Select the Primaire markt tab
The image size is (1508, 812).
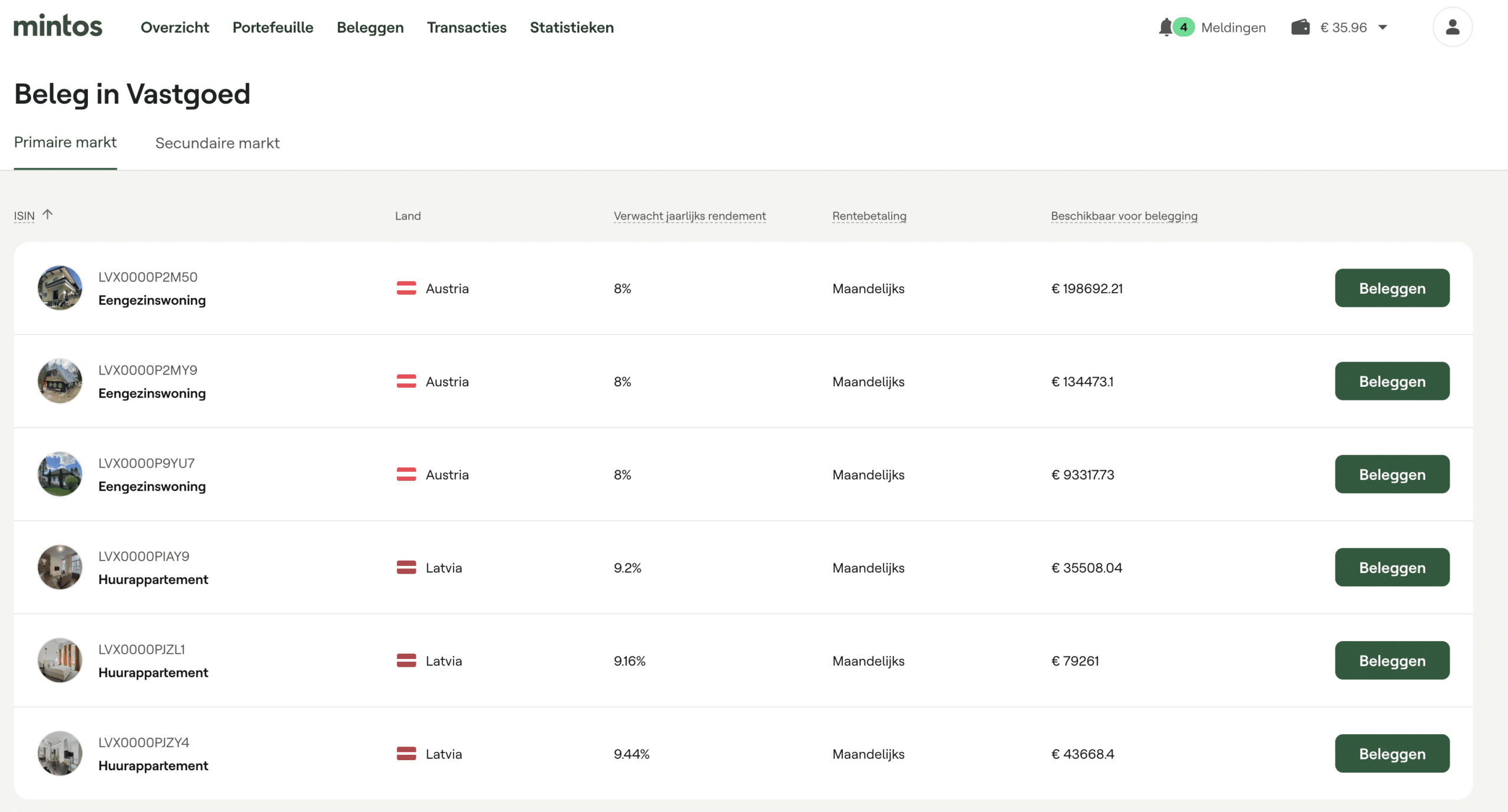coord(65,142)
